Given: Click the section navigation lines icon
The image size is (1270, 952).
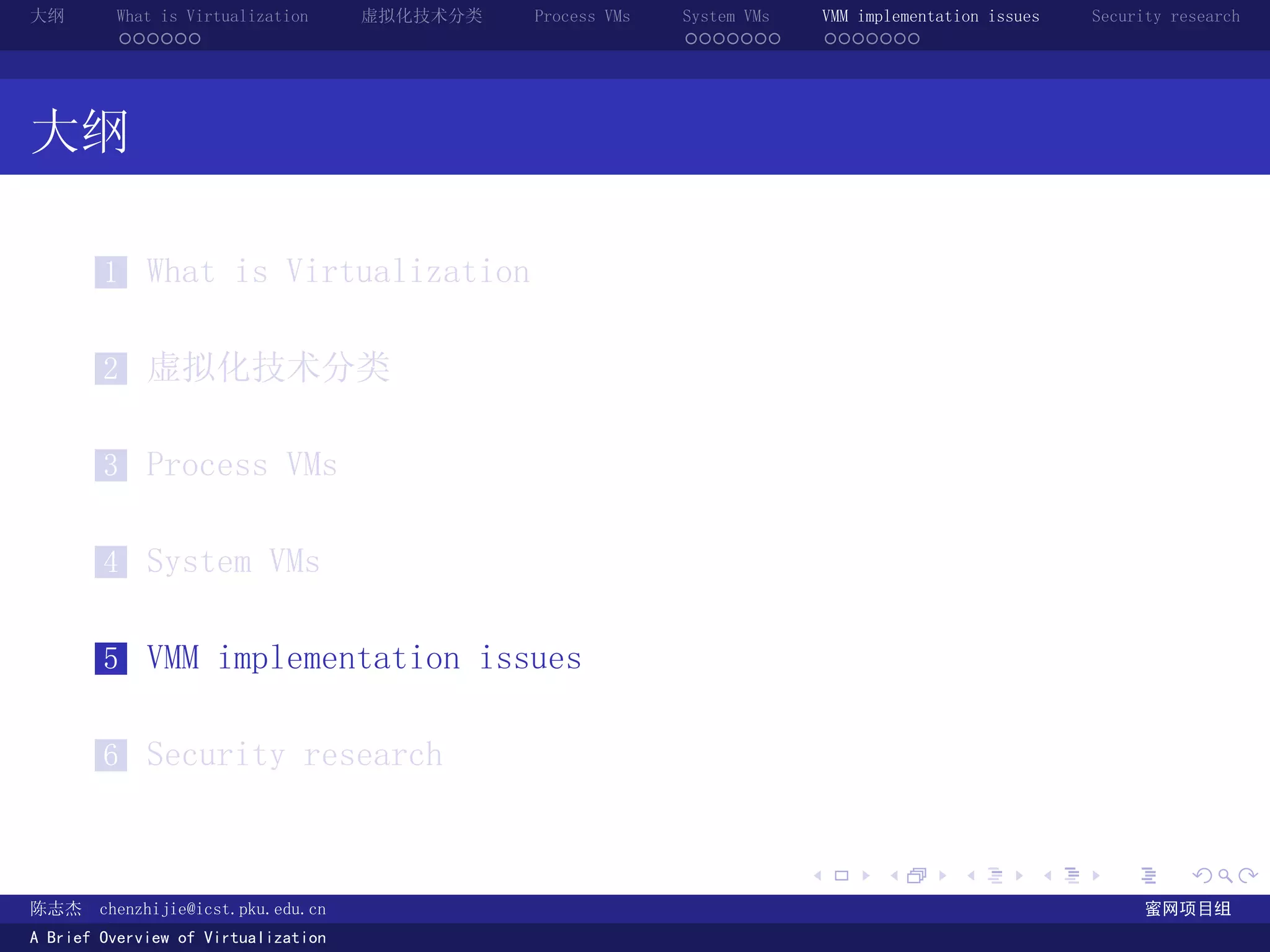Looking at the screenshot, I should (x=1072, y=875).
